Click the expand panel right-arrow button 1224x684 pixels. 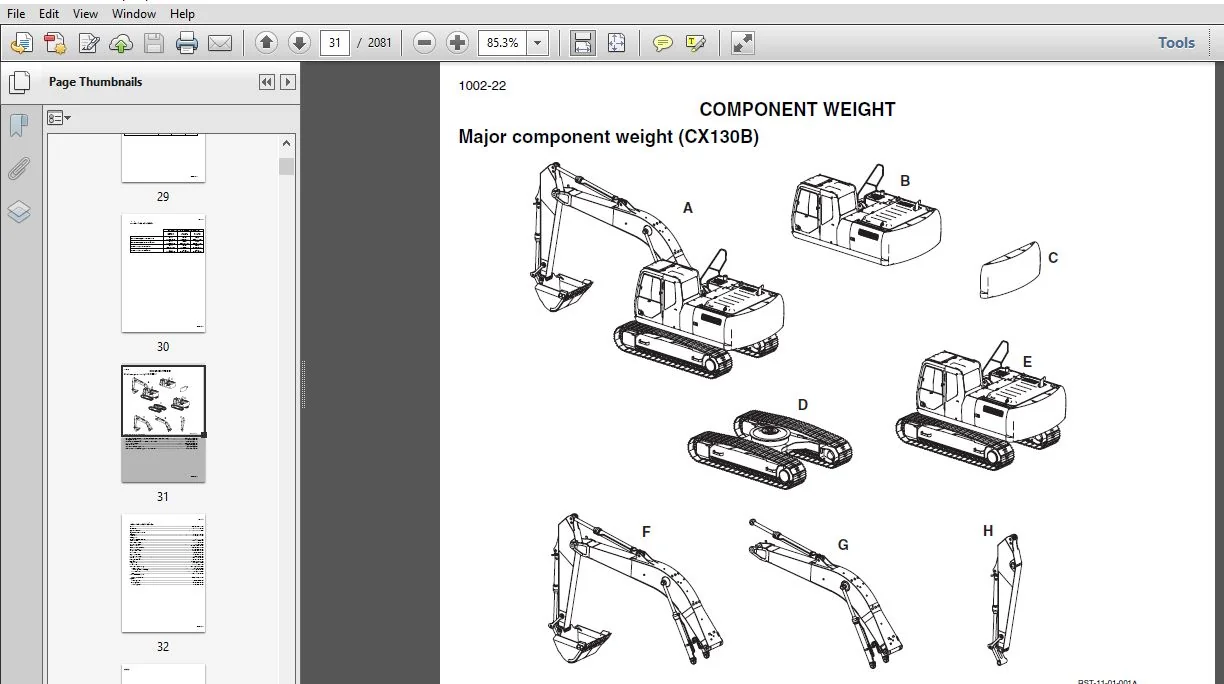(288, 82)
